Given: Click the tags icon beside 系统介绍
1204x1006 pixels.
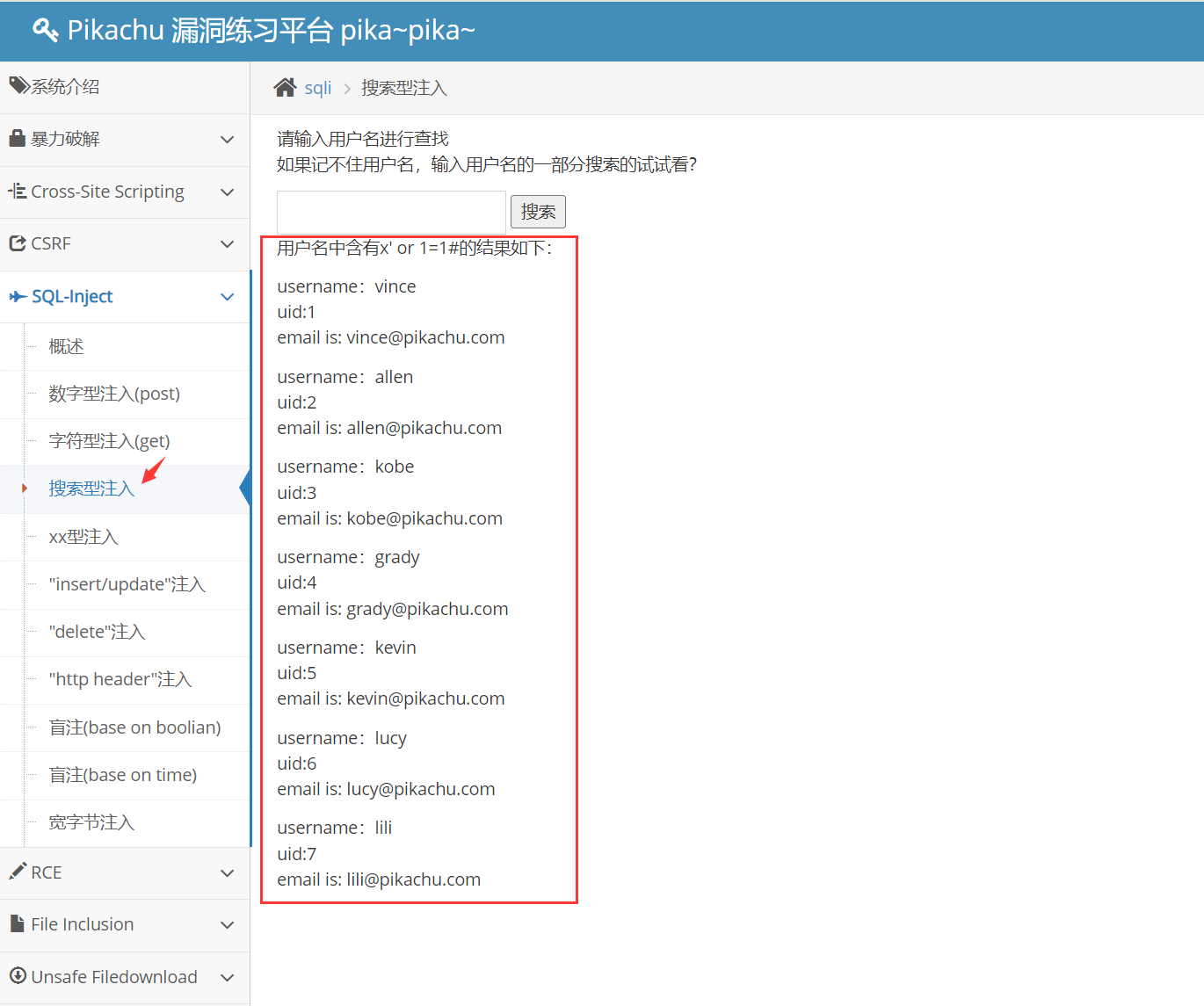Looking at the screenshot, I should (18, 85).
